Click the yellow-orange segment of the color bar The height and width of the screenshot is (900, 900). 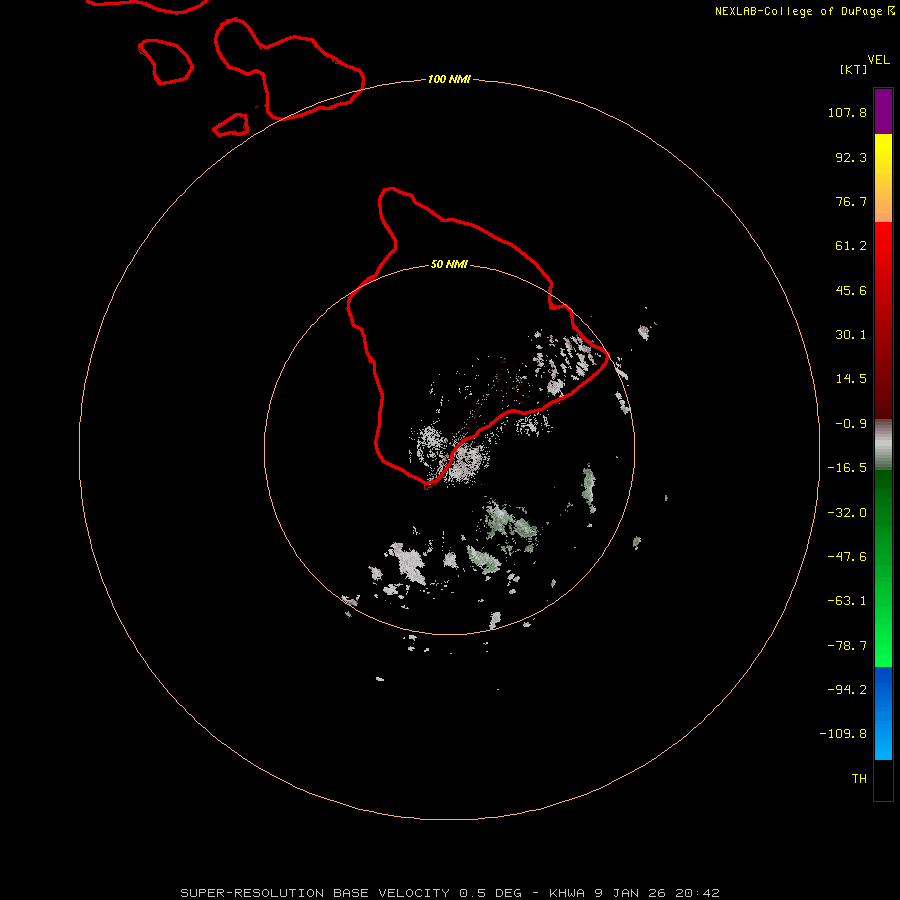pyautogui.click(x=883, y=178)
